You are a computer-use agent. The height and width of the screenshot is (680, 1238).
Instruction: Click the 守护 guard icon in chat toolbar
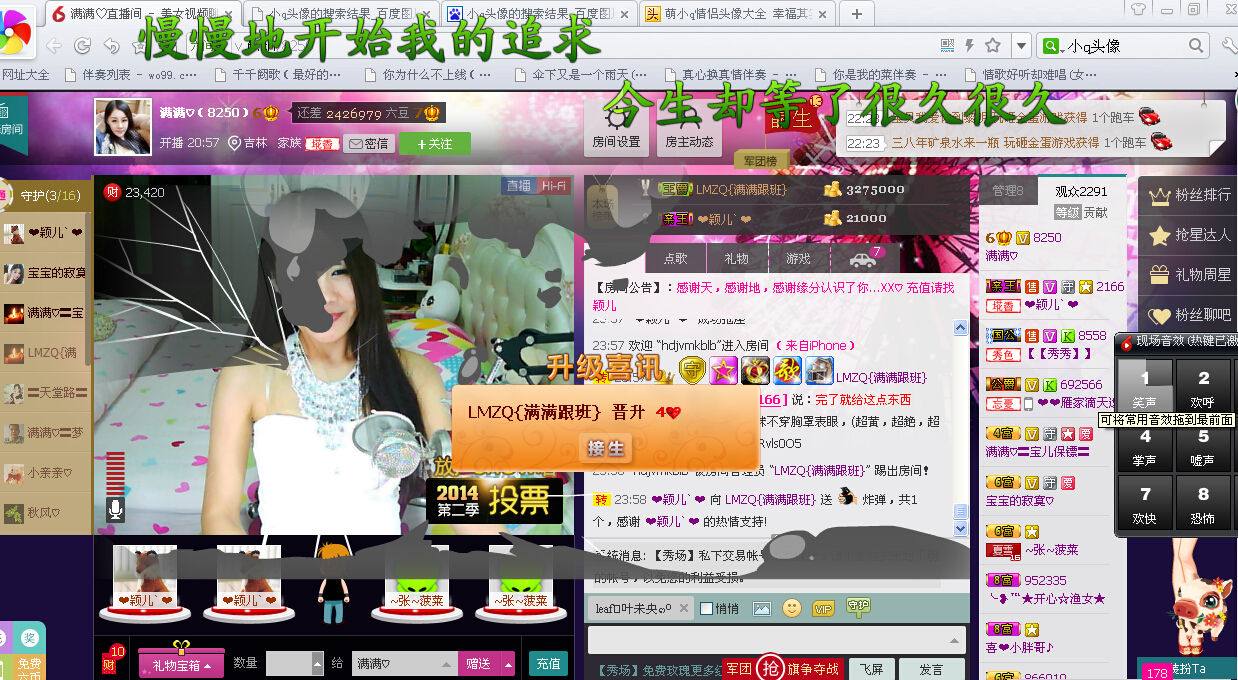858,606
